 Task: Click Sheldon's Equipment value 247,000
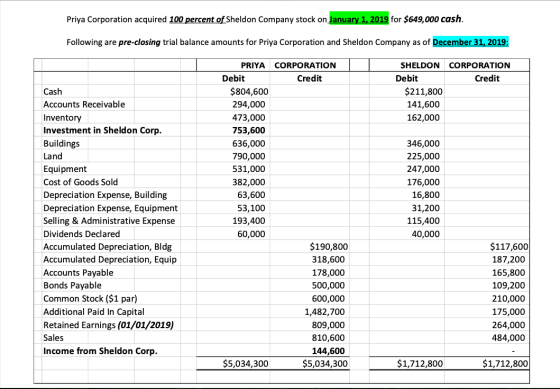point(423,169)
